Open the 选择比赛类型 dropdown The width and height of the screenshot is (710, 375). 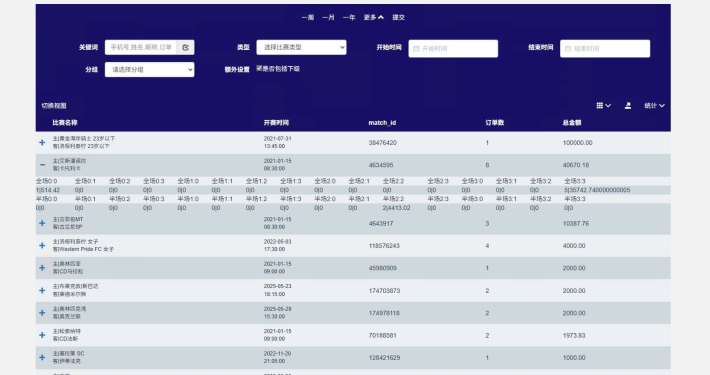(301, 47)
